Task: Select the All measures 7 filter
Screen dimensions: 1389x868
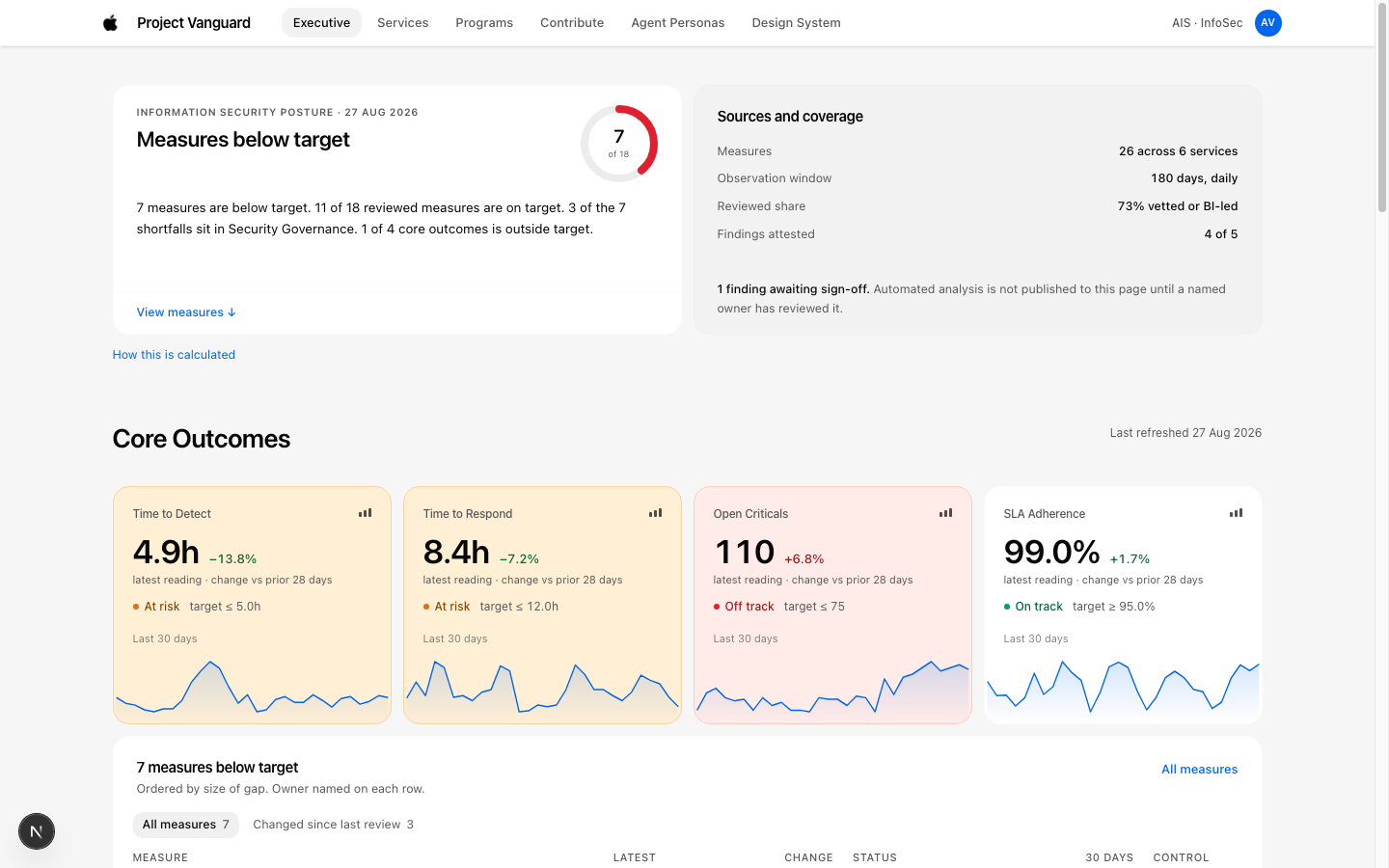Action: coord(185,825)
